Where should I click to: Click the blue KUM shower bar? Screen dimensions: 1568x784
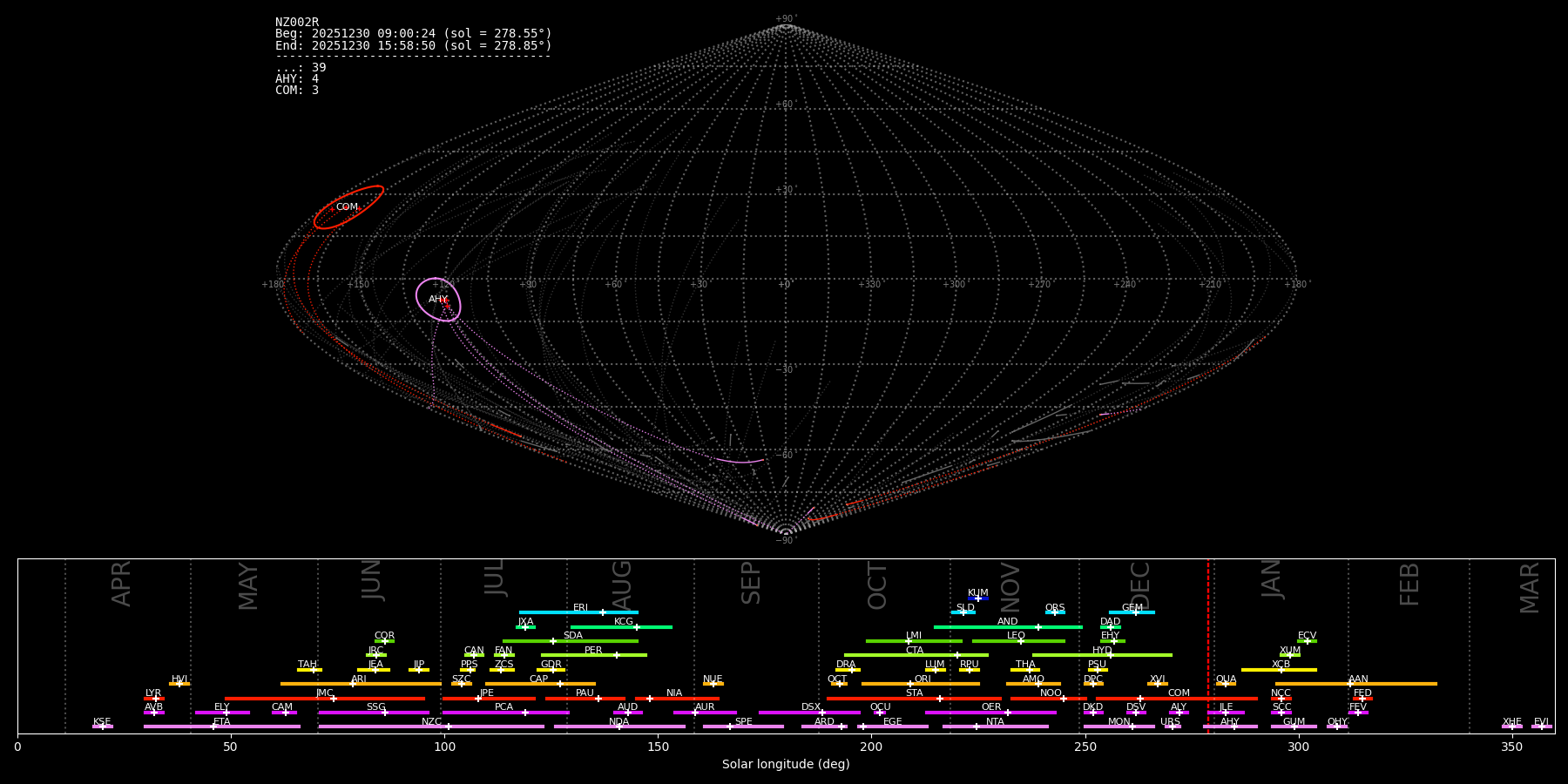[978, 598]
